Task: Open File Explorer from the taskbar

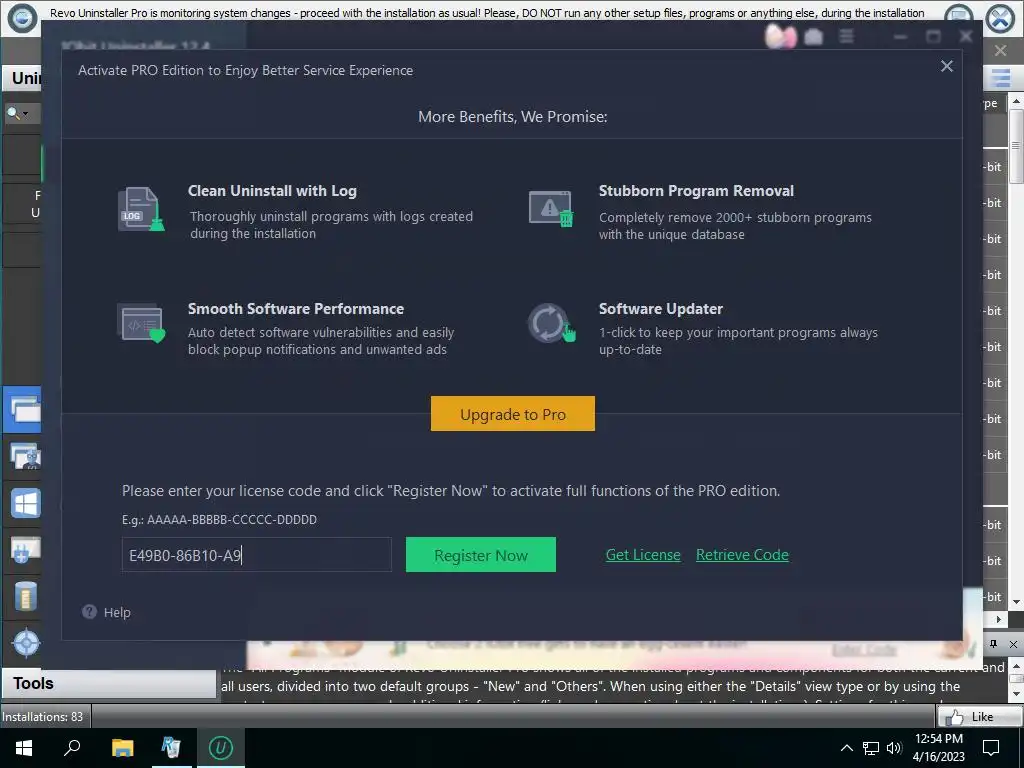Action: coord(122,748)
